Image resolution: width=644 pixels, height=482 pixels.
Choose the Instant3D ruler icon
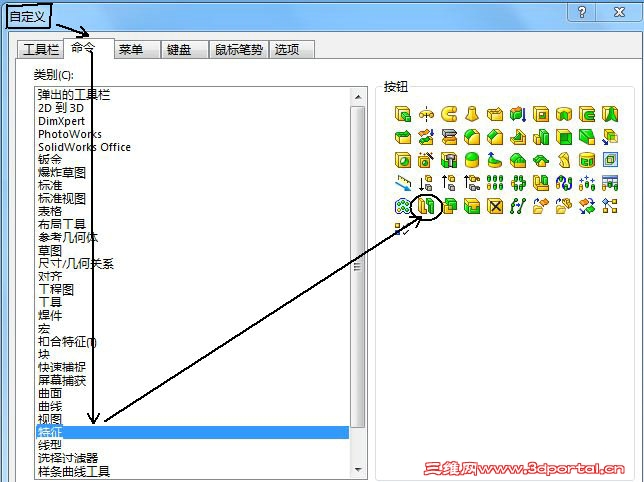pos(403,183)
